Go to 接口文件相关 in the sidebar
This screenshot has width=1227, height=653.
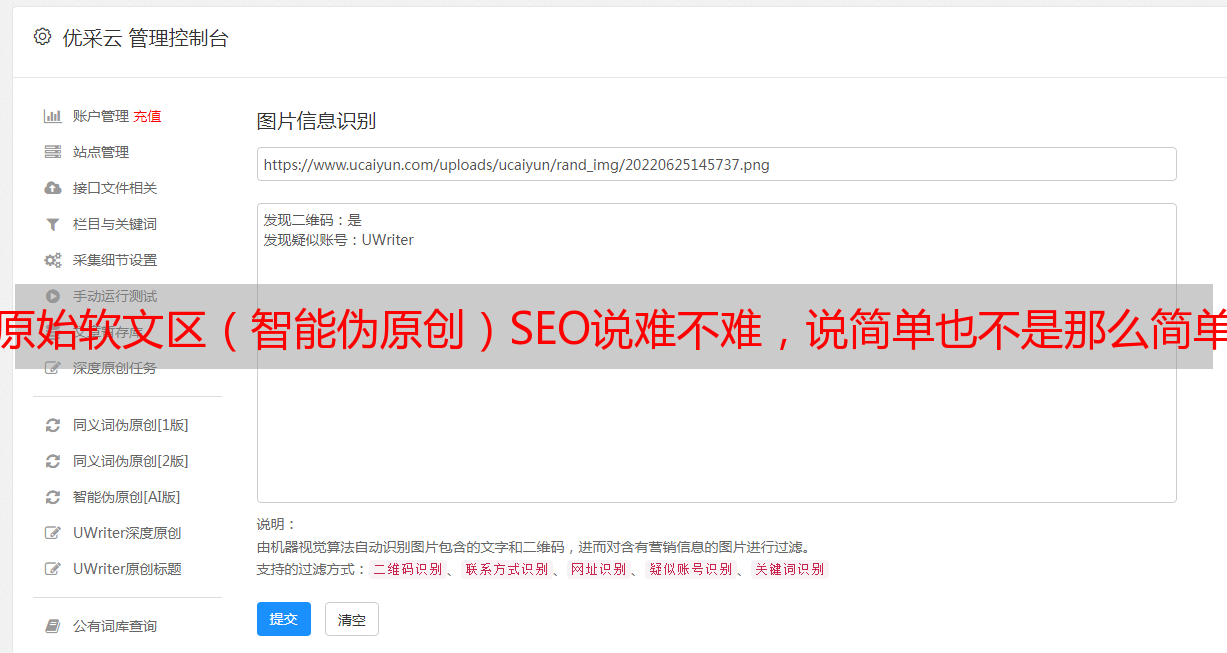click(115, 188)
